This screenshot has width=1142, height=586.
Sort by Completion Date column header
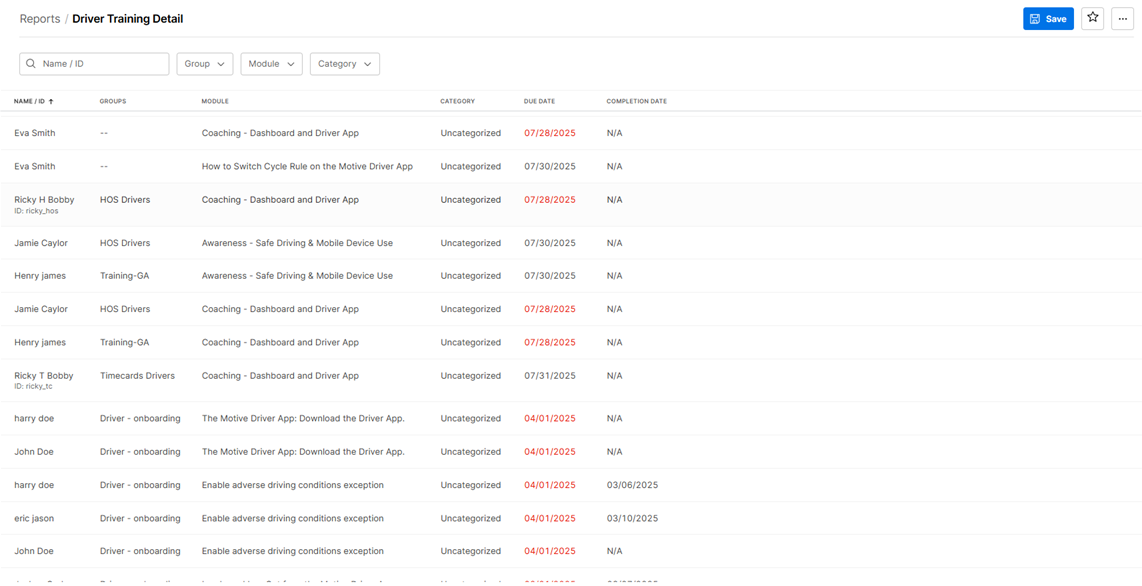coord(636,101)
